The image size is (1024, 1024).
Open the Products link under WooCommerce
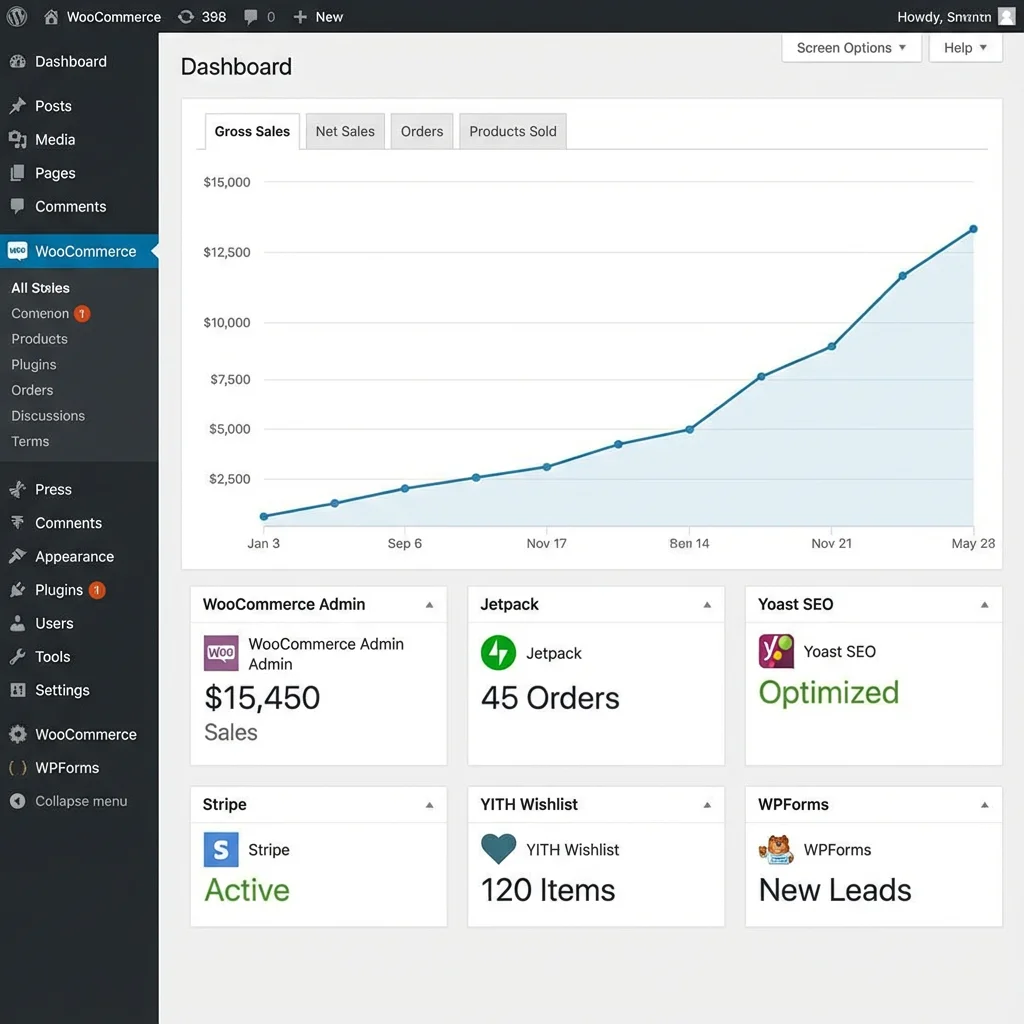(39, 338)
